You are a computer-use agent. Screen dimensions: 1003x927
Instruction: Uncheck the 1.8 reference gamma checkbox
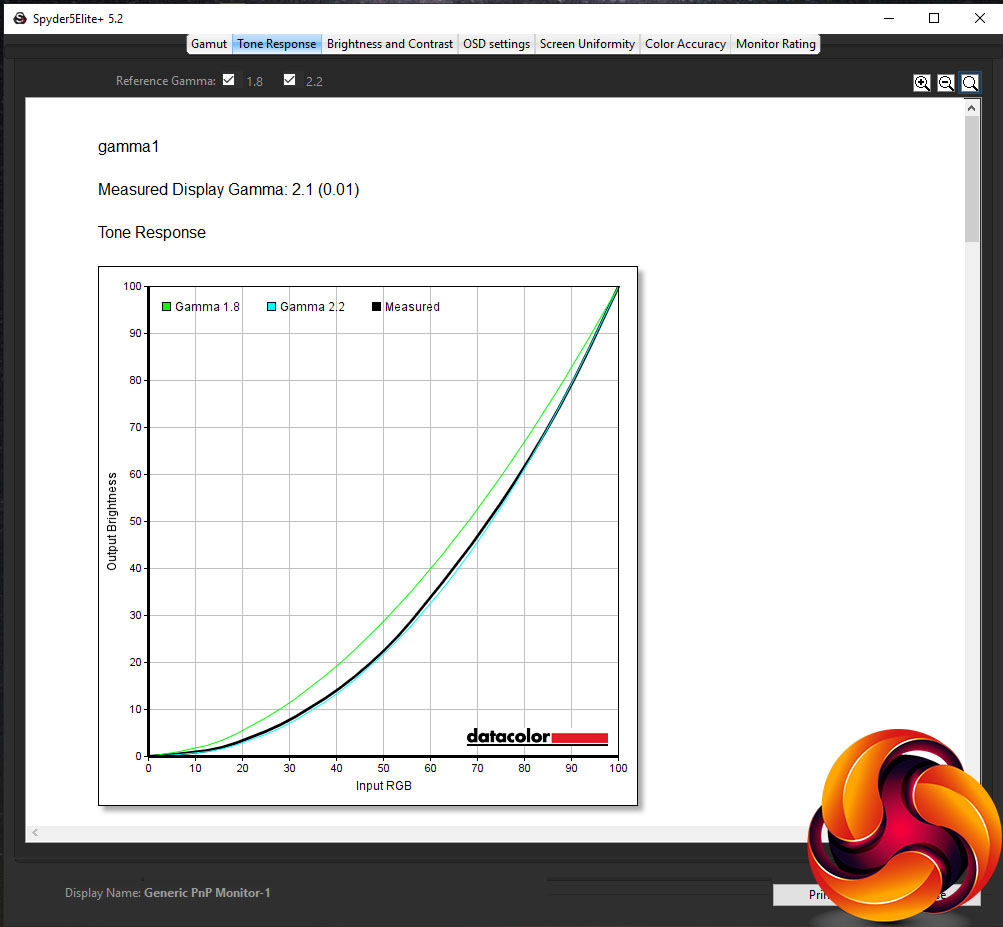coord(228,80)
